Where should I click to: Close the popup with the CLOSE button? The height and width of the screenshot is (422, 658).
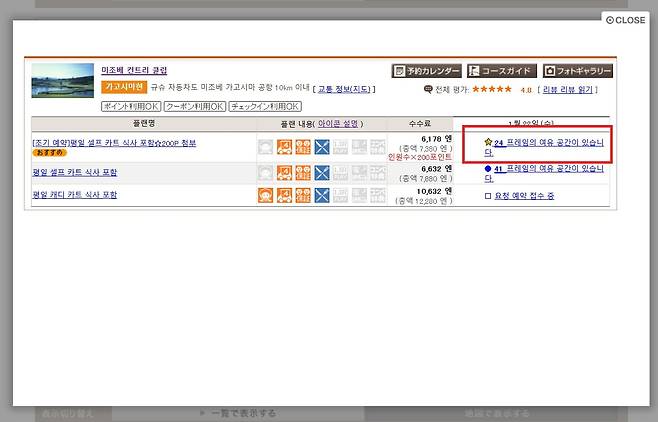click(x=626, y=20)
